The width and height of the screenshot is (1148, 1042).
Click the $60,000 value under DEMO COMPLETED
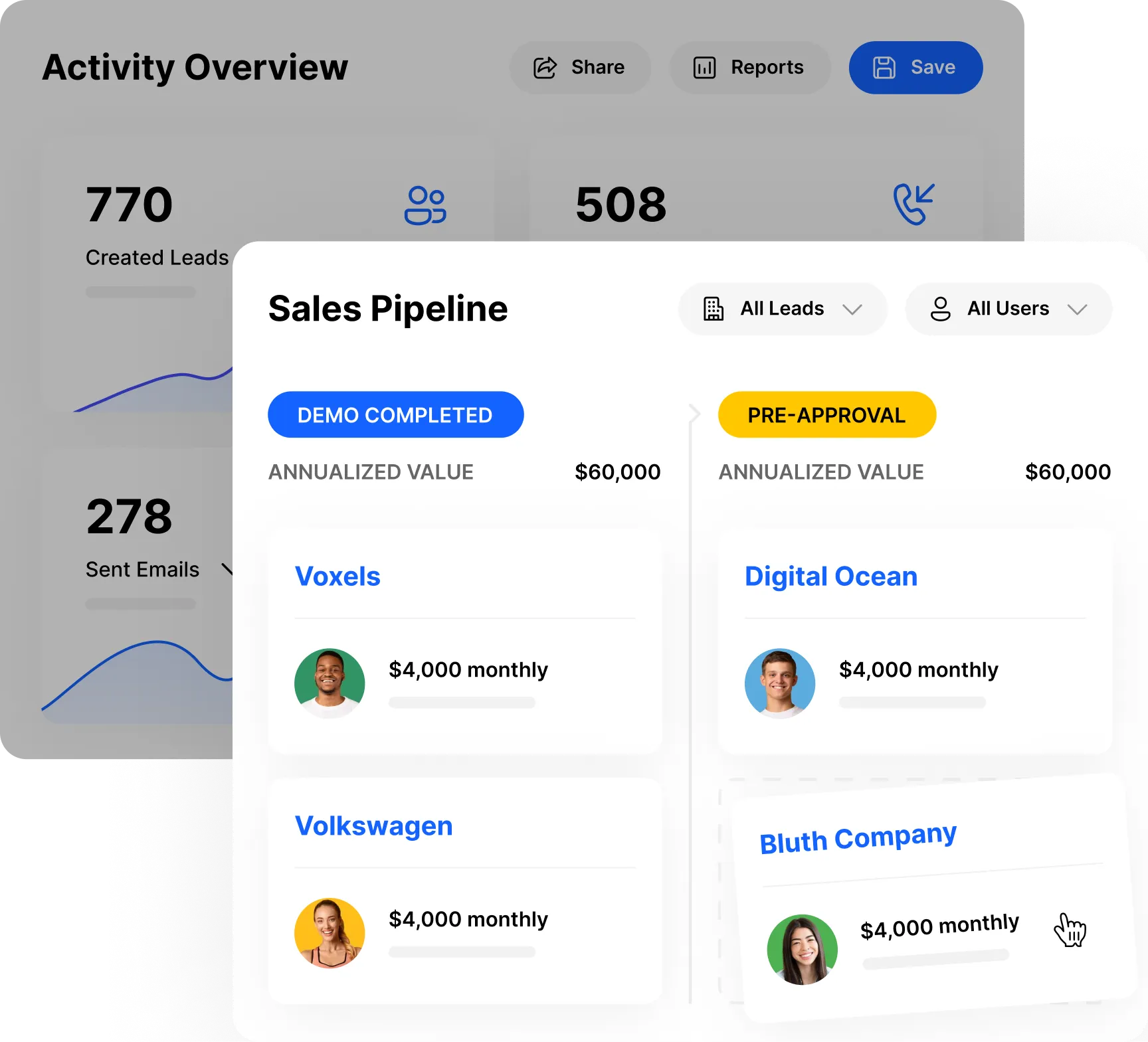618,472
